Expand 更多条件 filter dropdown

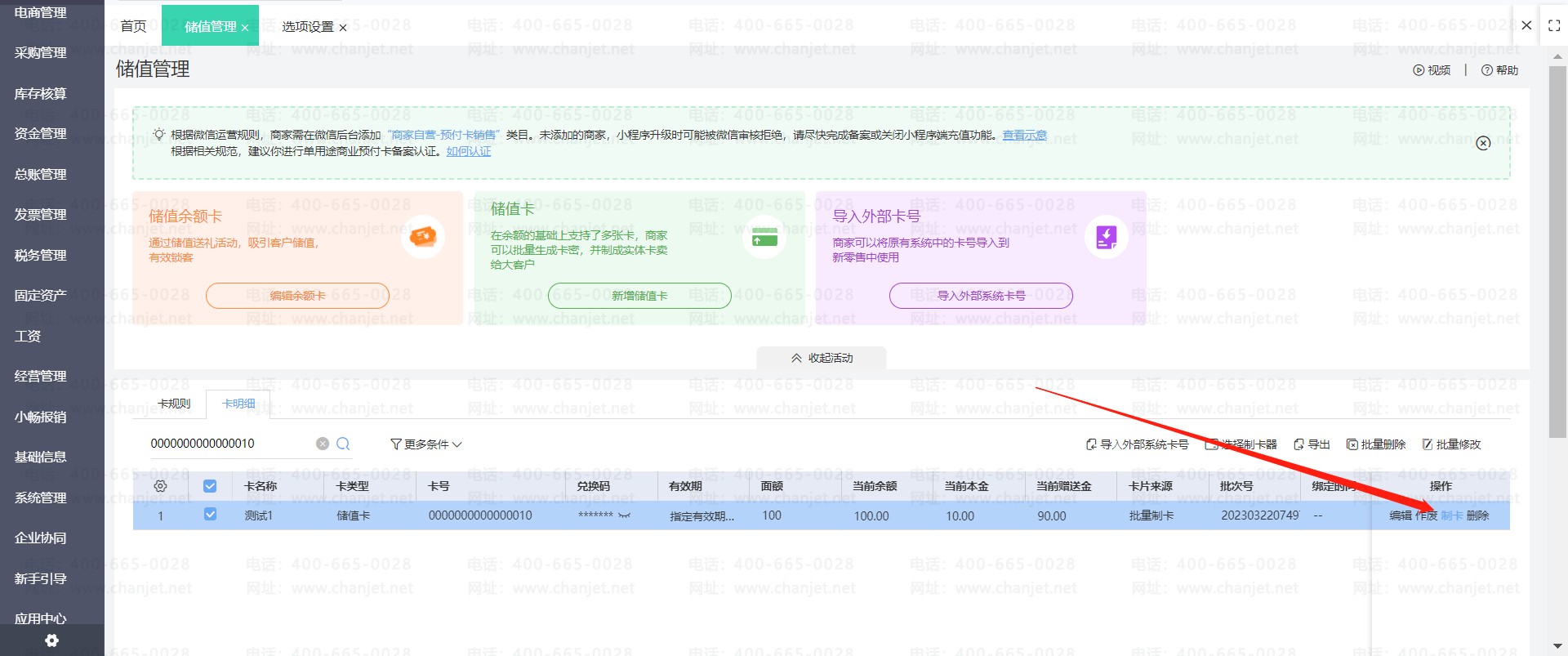426,444
